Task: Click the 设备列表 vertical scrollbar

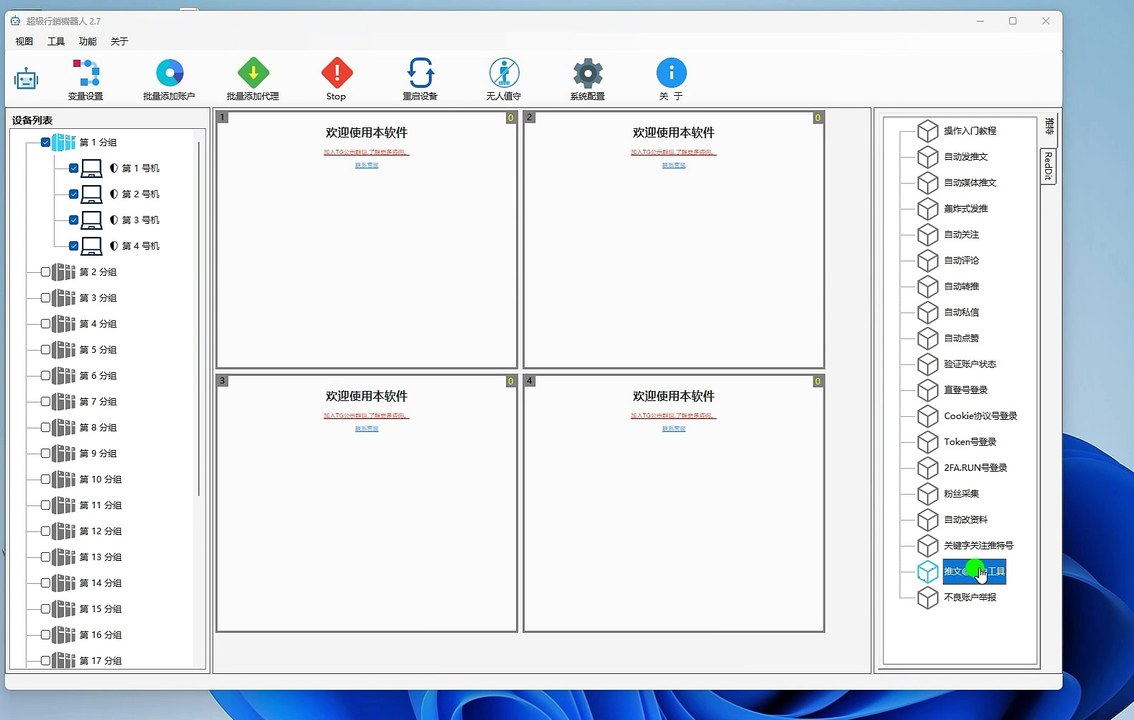Action: [x=199, y=318]
